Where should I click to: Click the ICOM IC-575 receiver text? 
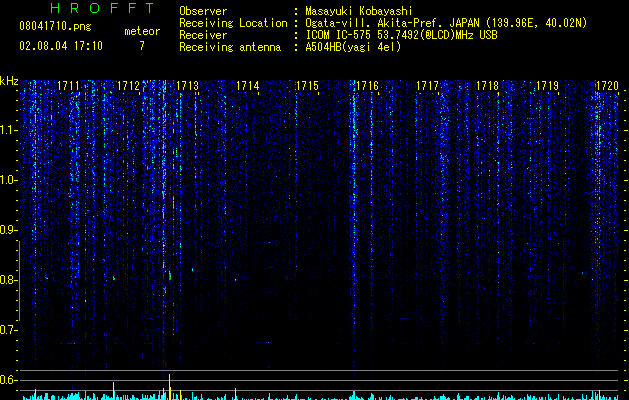pos(401,35)
